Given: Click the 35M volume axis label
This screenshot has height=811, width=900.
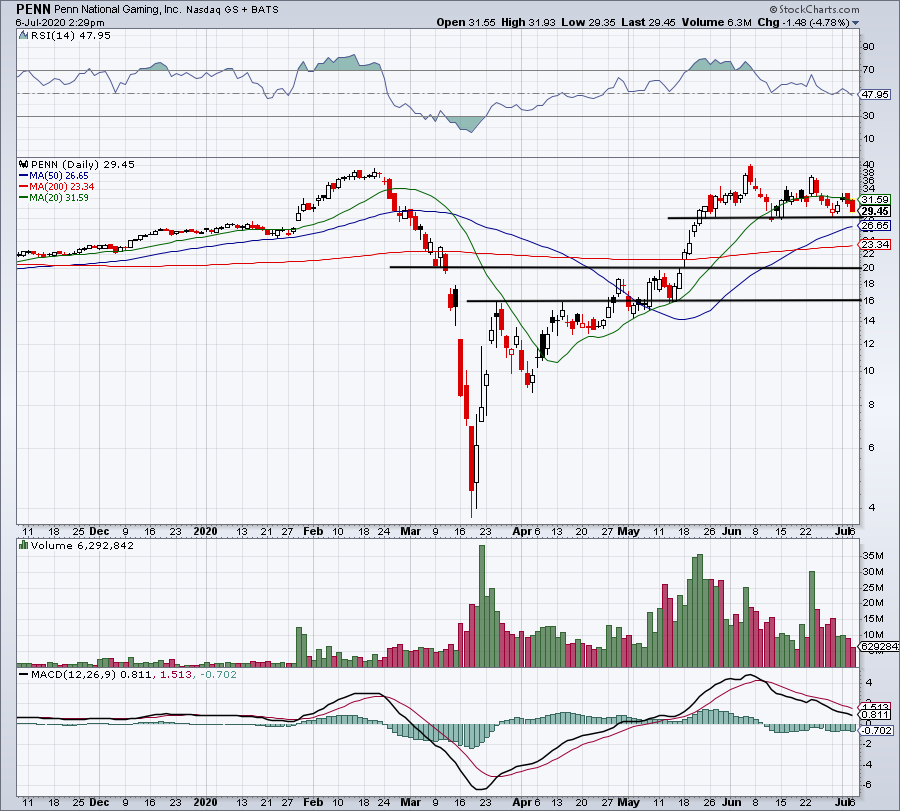Looking at the screenshot, I should point(873,556).
